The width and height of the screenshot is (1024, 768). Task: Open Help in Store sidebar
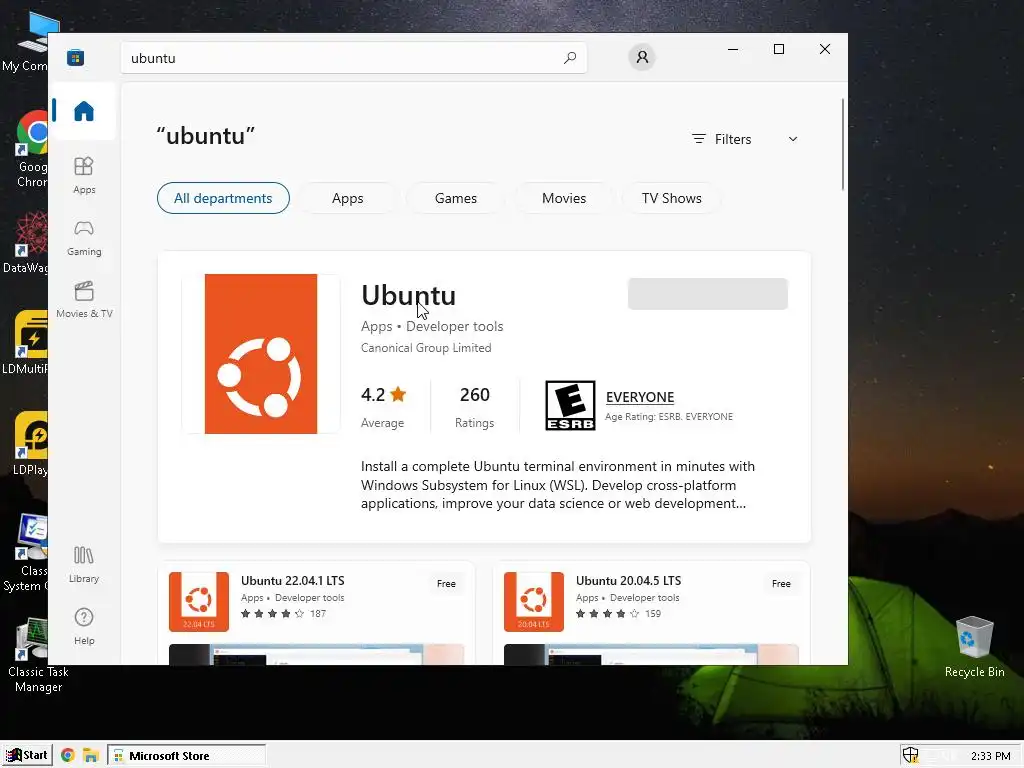[84, 626]
